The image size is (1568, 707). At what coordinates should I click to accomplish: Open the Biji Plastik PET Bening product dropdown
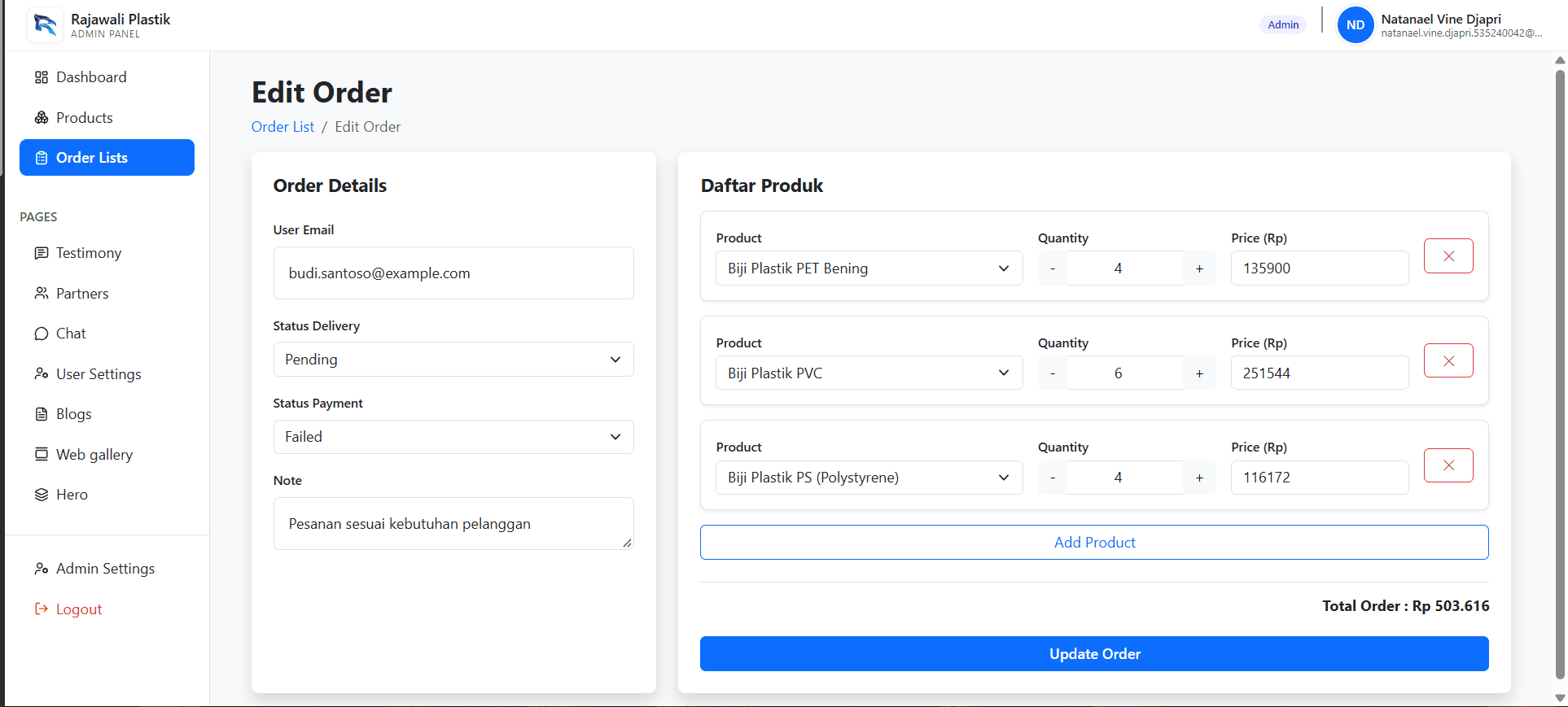pos(869,268)
